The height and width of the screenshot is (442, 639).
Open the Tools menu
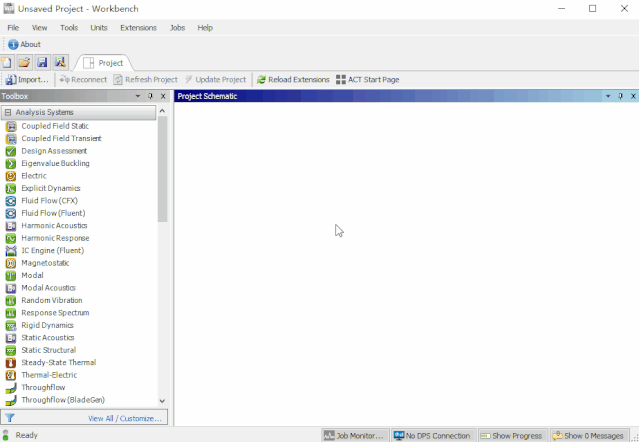click(69, 28)
